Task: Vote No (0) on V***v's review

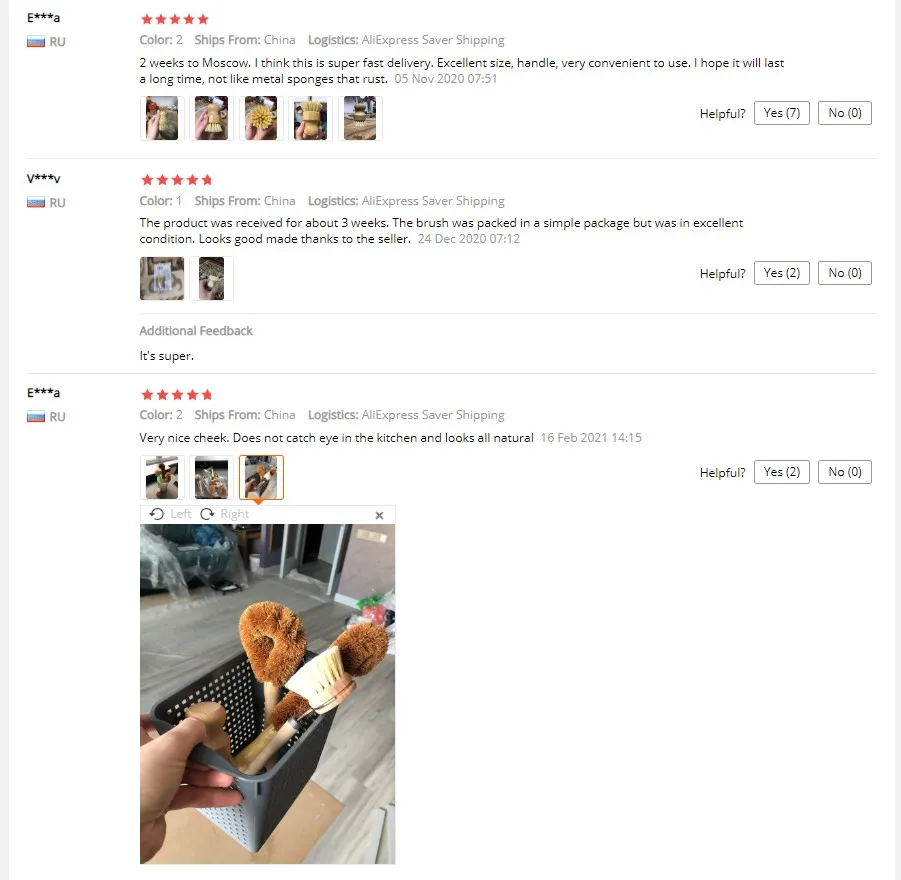Action: [845, 273]
